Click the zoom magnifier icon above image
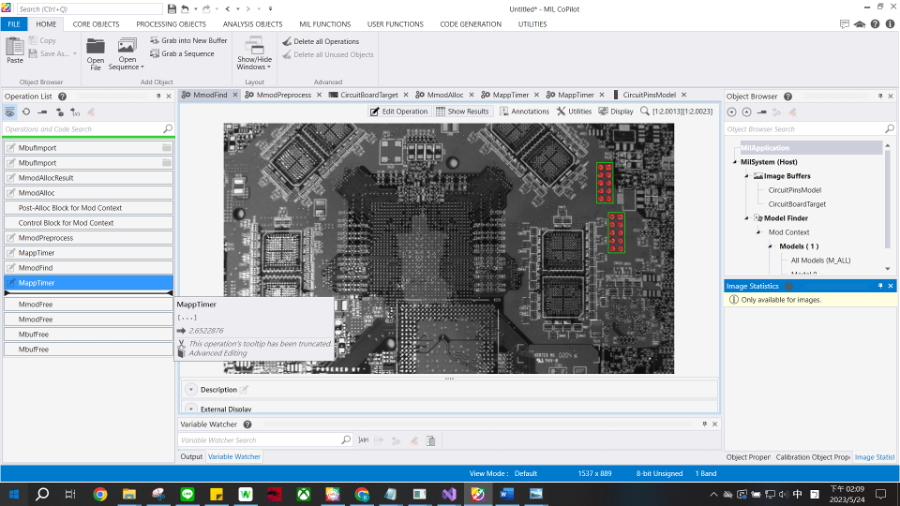Image resolution: width=900 pixels, height=506 pixels. [645, 111]
